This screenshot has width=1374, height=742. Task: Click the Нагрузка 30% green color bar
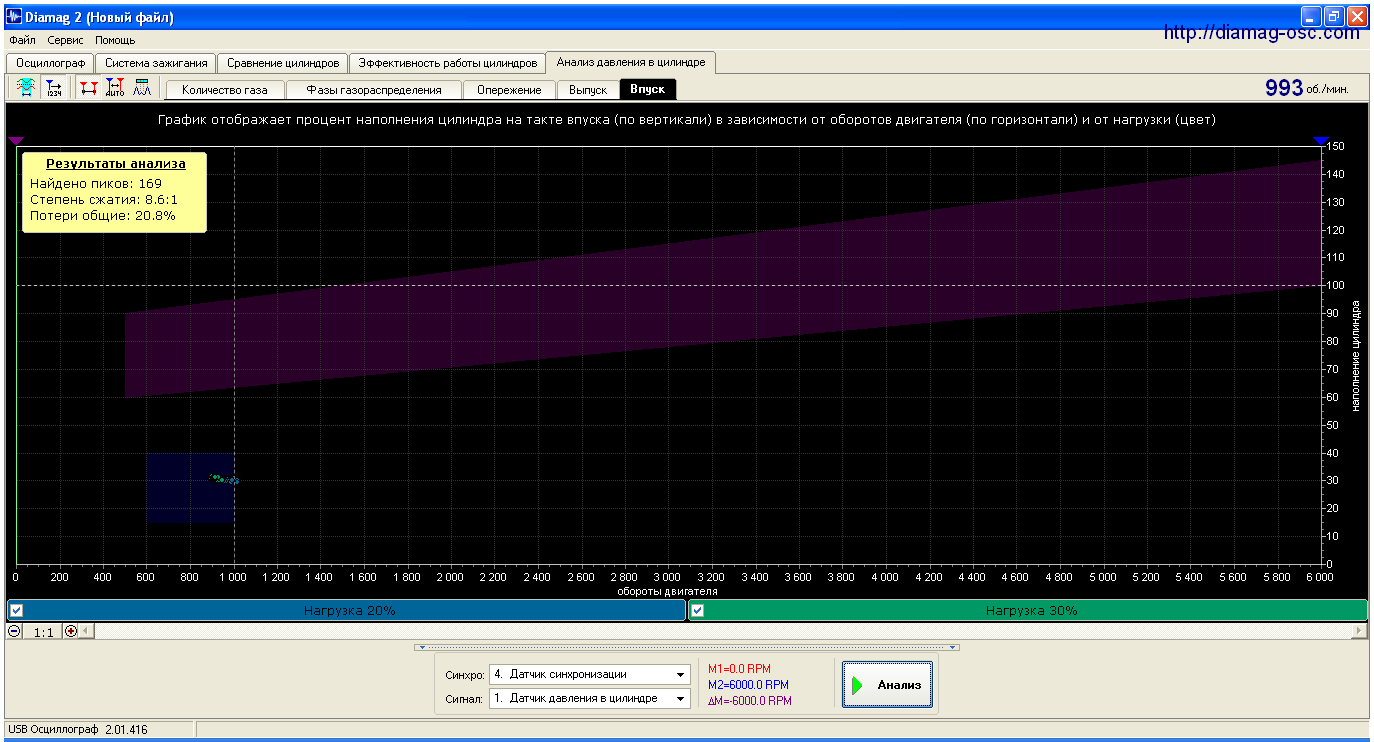click(x=1028, y=610)
